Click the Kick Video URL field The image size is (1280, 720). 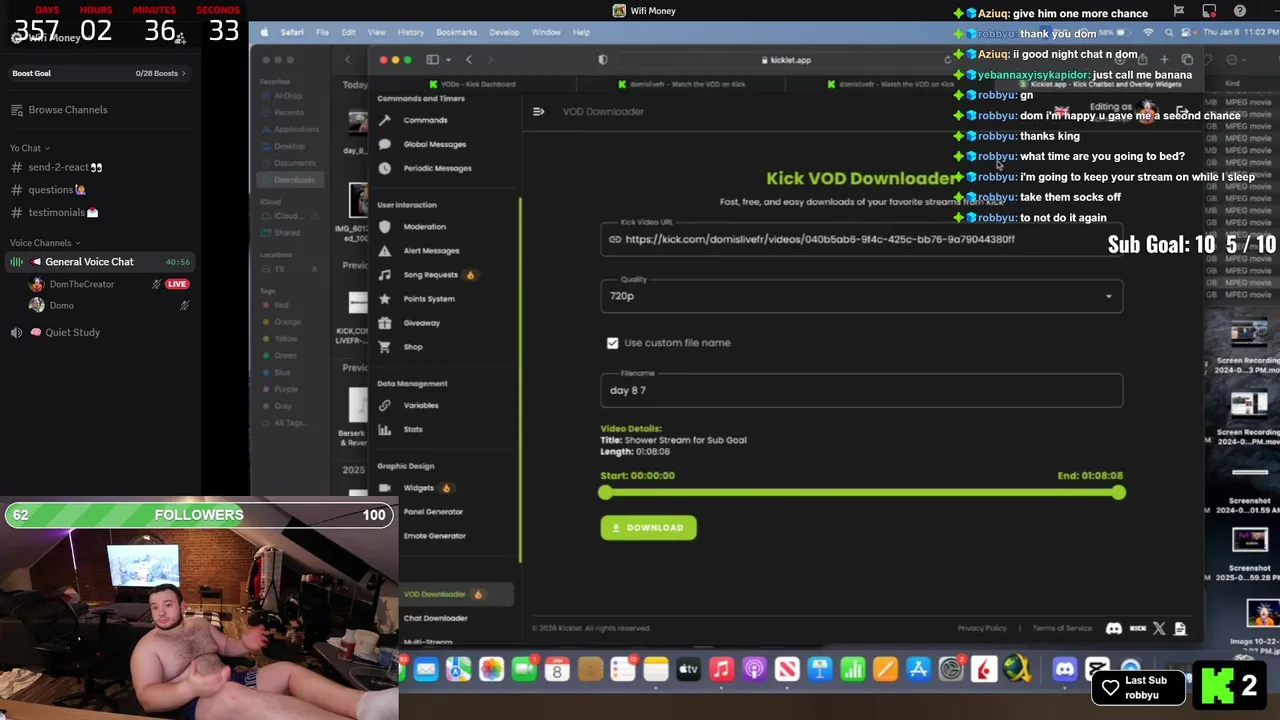(861, 240)
